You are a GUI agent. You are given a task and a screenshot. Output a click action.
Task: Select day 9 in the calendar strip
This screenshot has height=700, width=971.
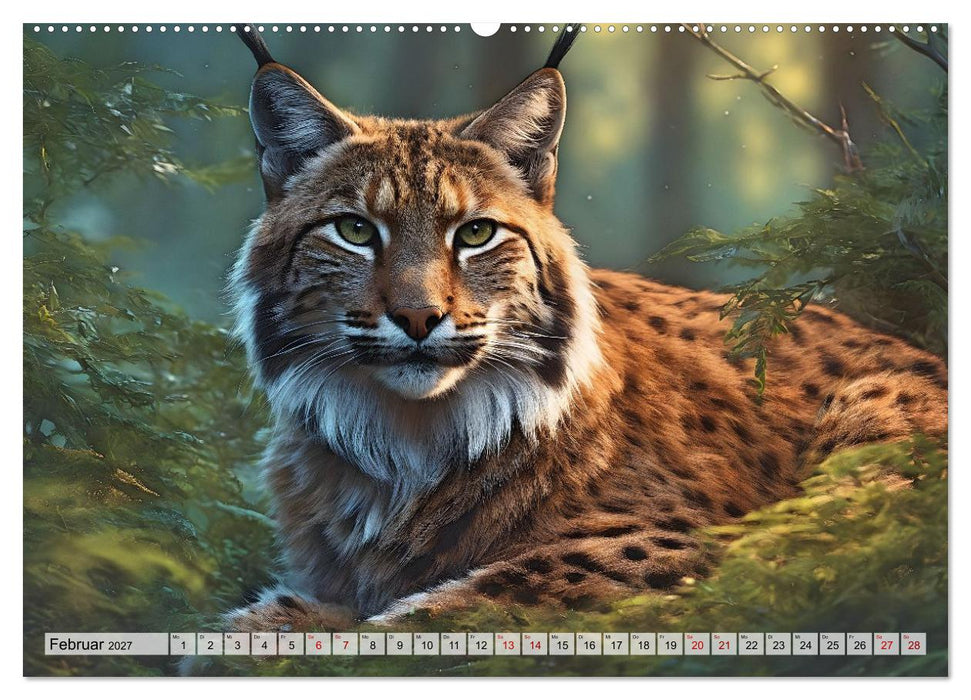399,644
